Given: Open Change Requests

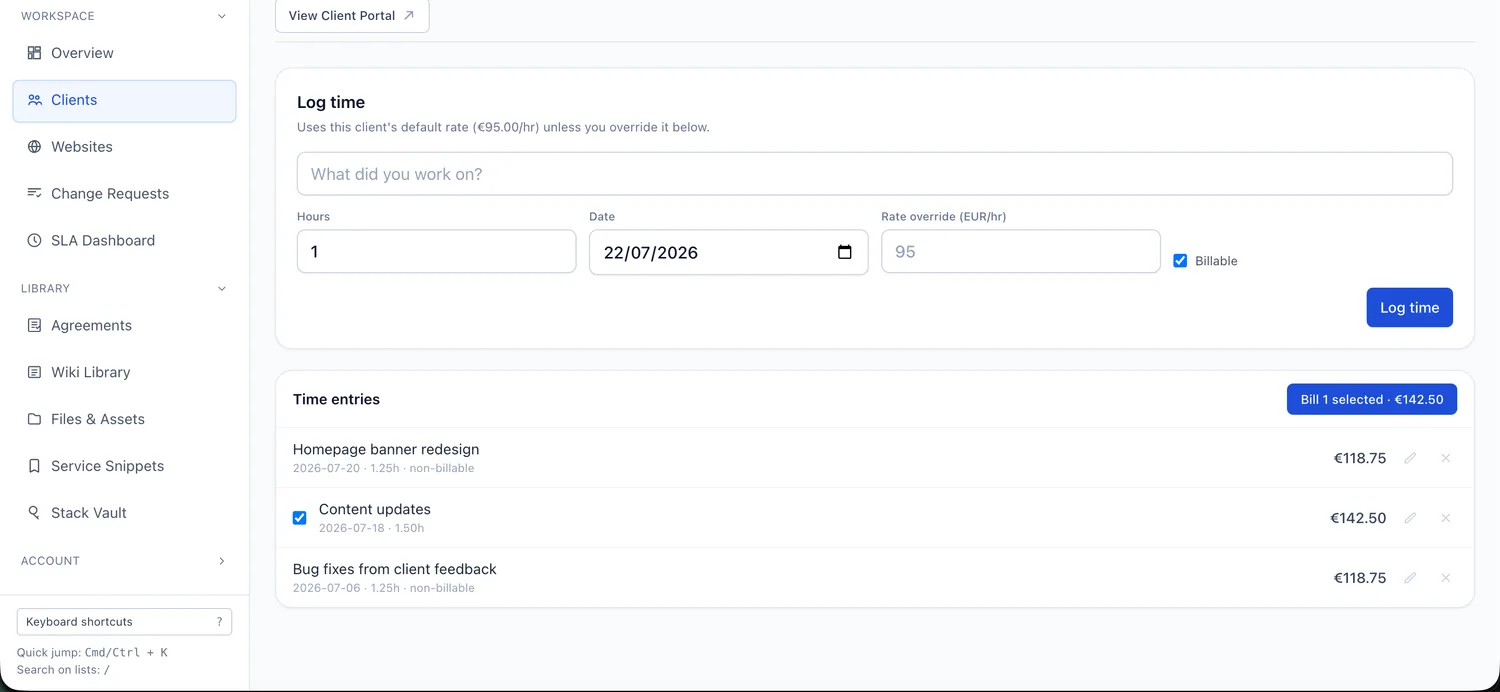Looking at the screenshot, I should tap(124, 193).
